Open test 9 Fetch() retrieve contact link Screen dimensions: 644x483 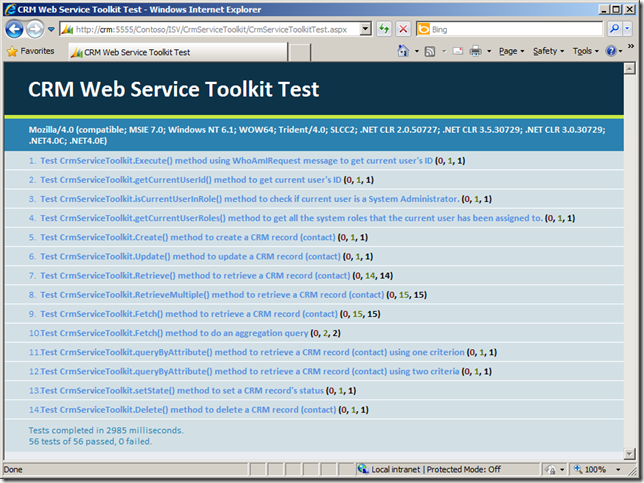point(189,314)
